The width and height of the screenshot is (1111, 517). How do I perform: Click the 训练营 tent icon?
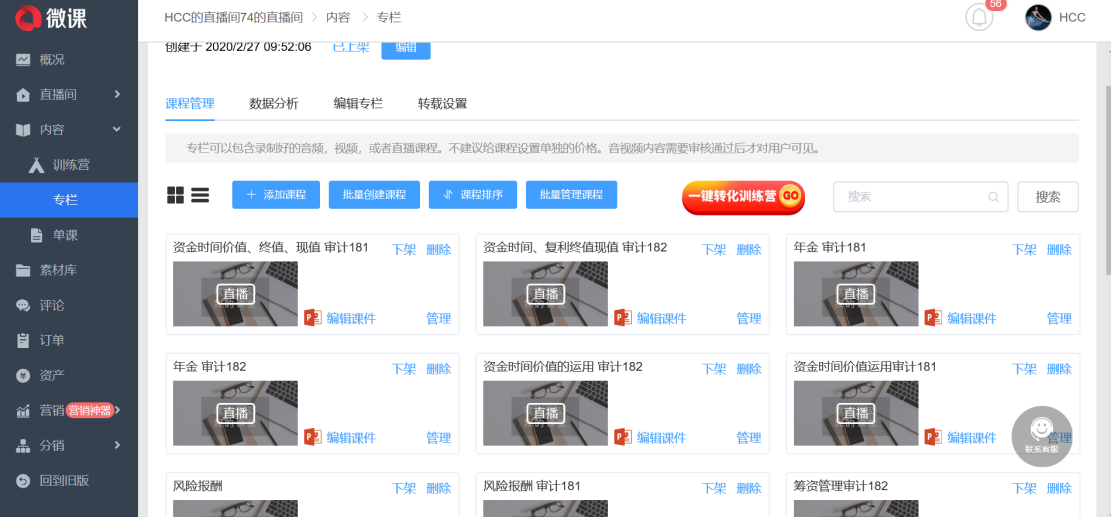37,164
